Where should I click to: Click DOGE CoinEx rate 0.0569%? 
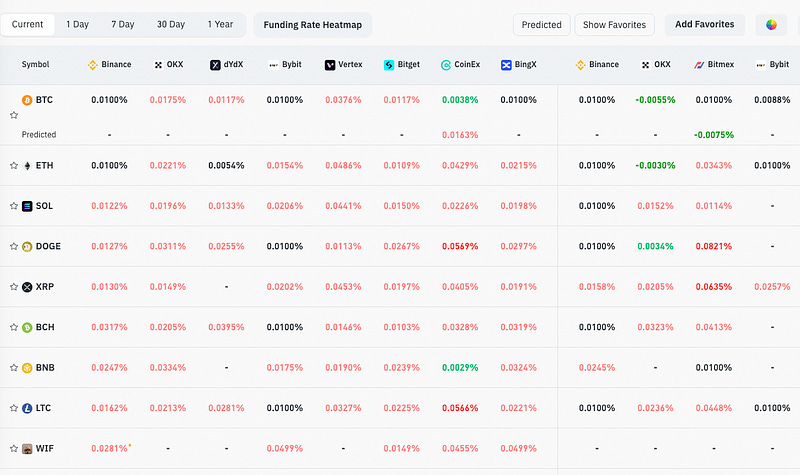[x=460, y=246]
